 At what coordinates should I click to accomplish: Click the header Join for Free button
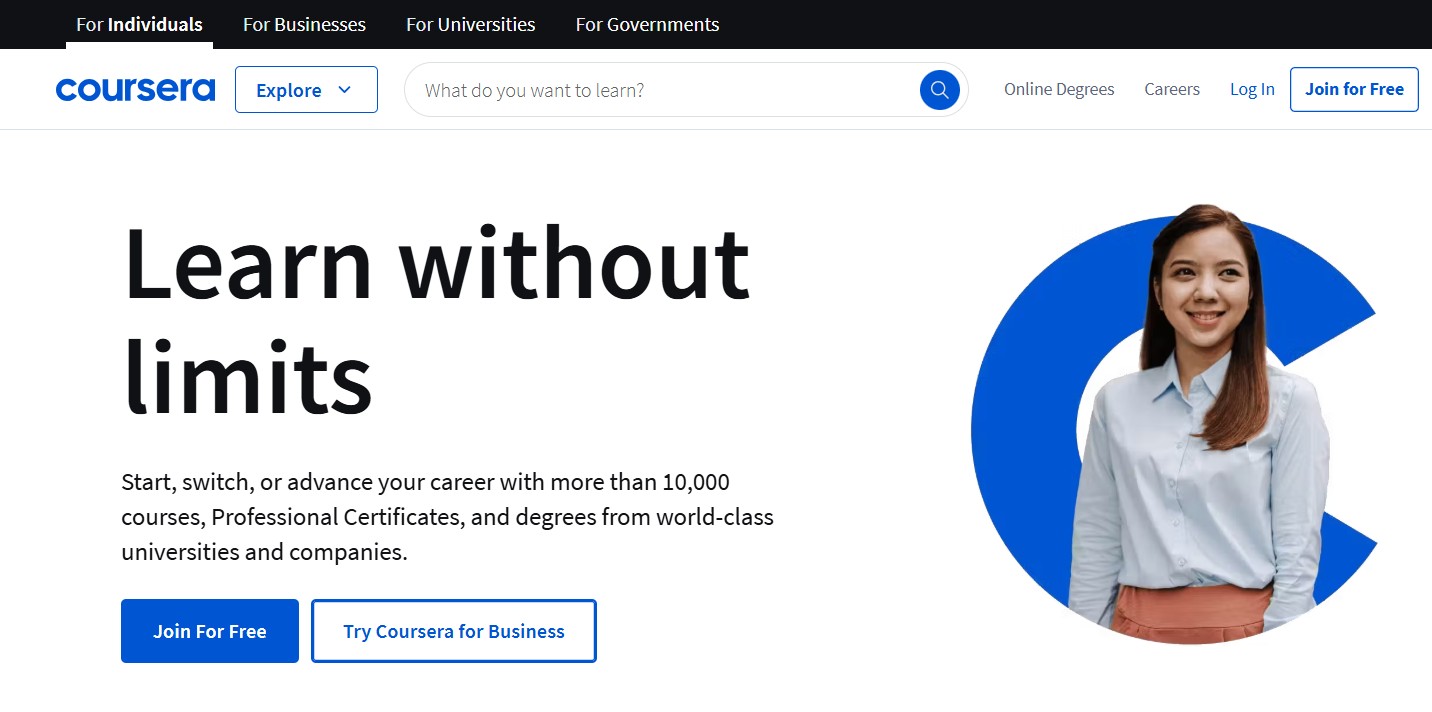click(x=1354, y=89)
